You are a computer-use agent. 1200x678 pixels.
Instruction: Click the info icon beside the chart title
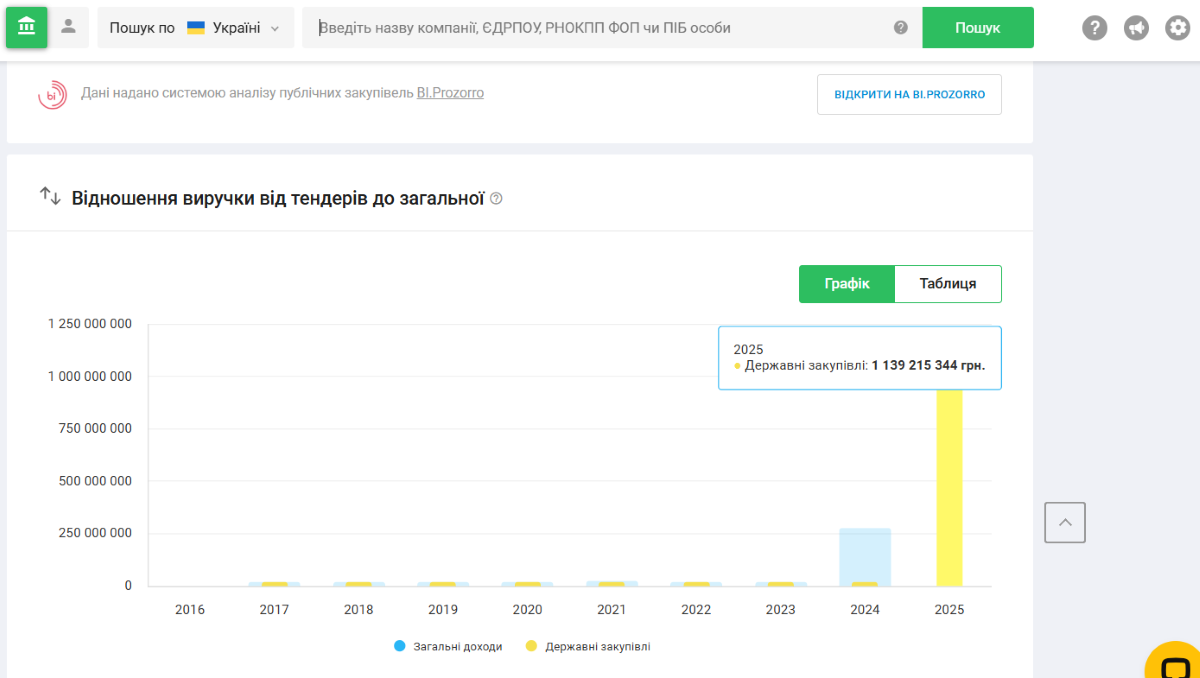(496, 198)
